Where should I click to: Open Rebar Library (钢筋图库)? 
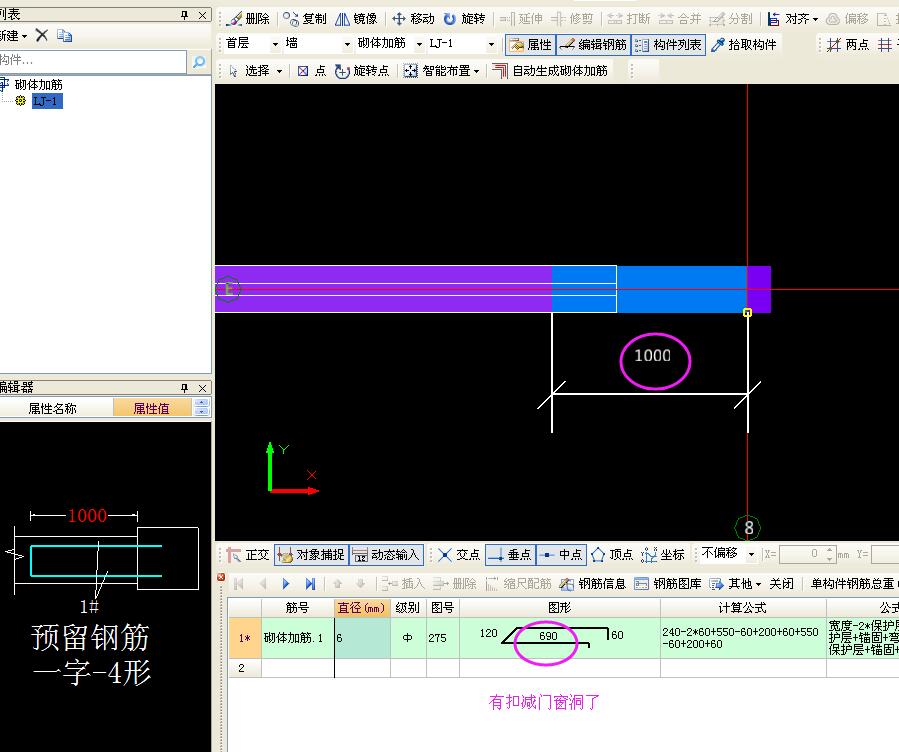point(668,583)
